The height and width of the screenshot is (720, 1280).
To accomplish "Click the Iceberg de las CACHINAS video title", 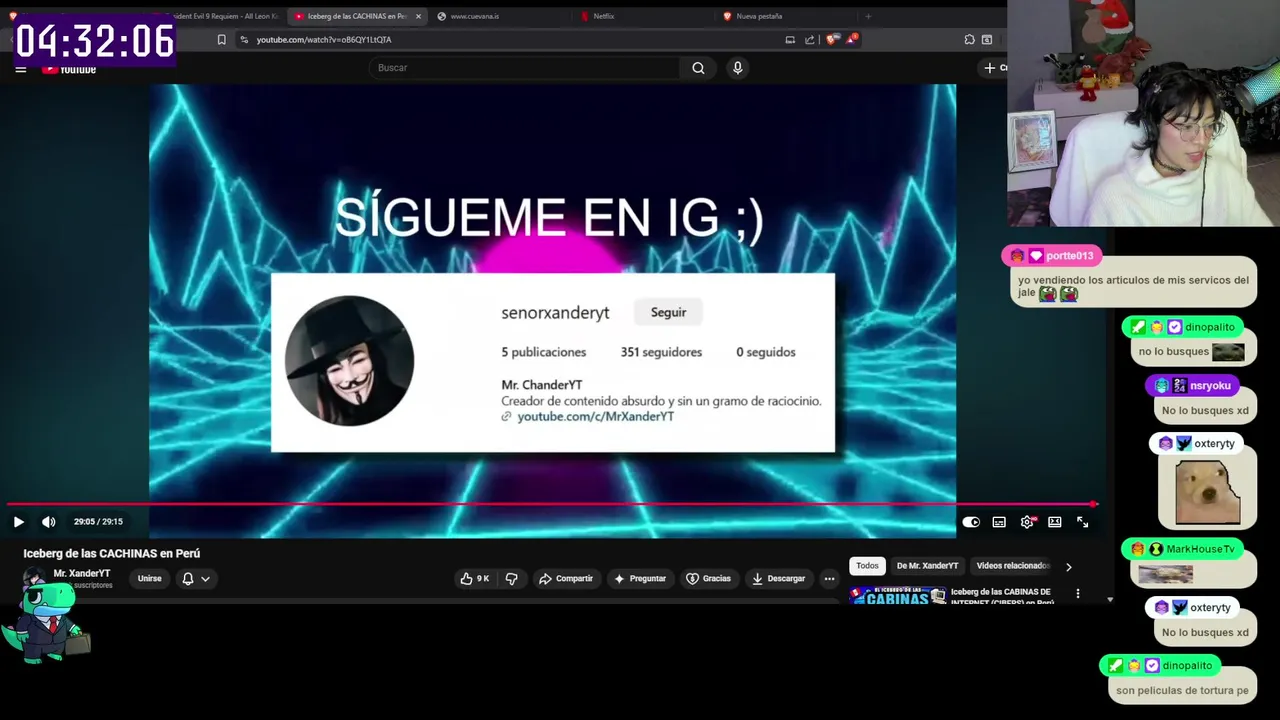I will point(112,553).
